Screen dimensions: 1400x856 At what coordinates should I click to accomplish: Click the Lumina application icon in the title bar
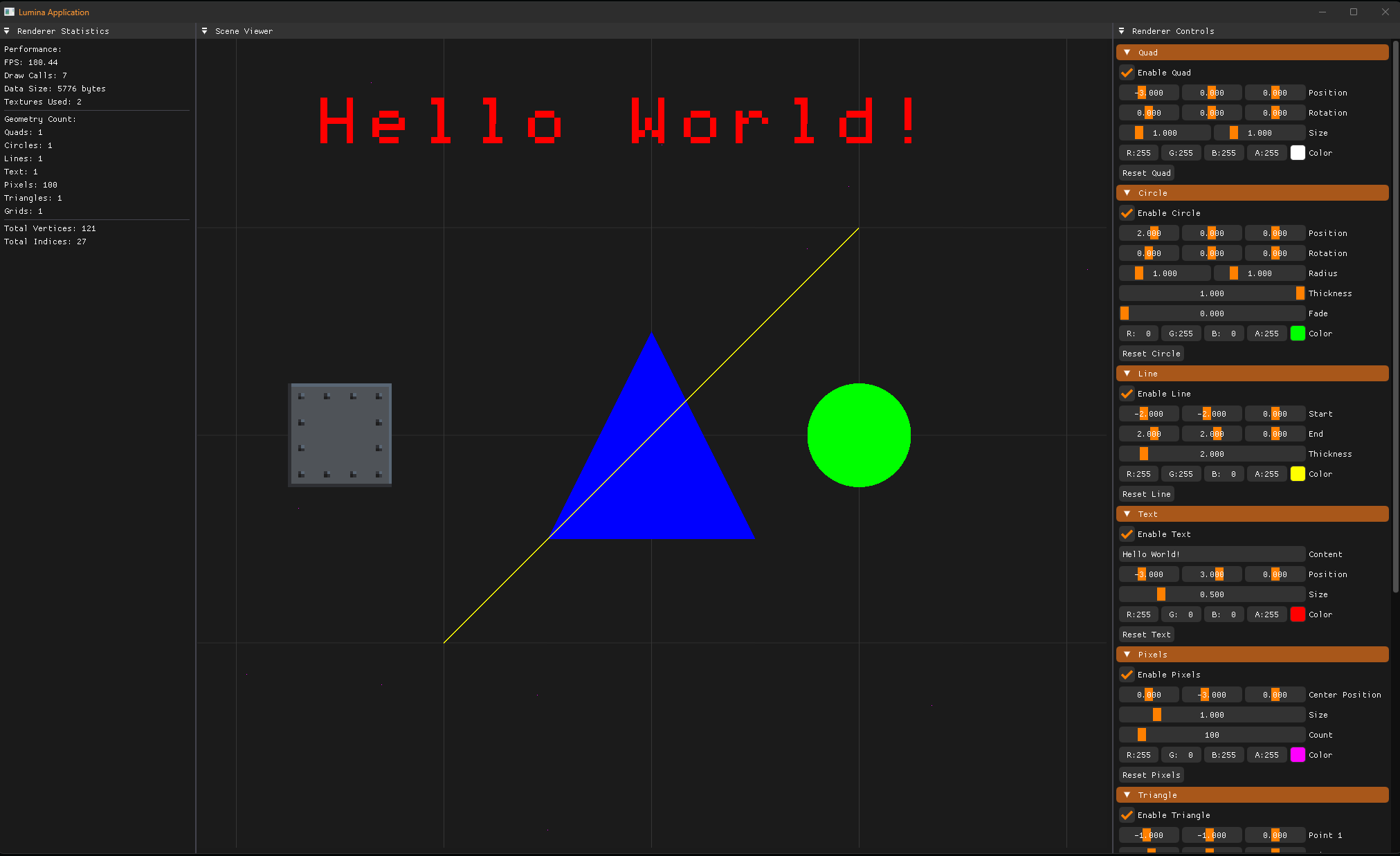9,12
